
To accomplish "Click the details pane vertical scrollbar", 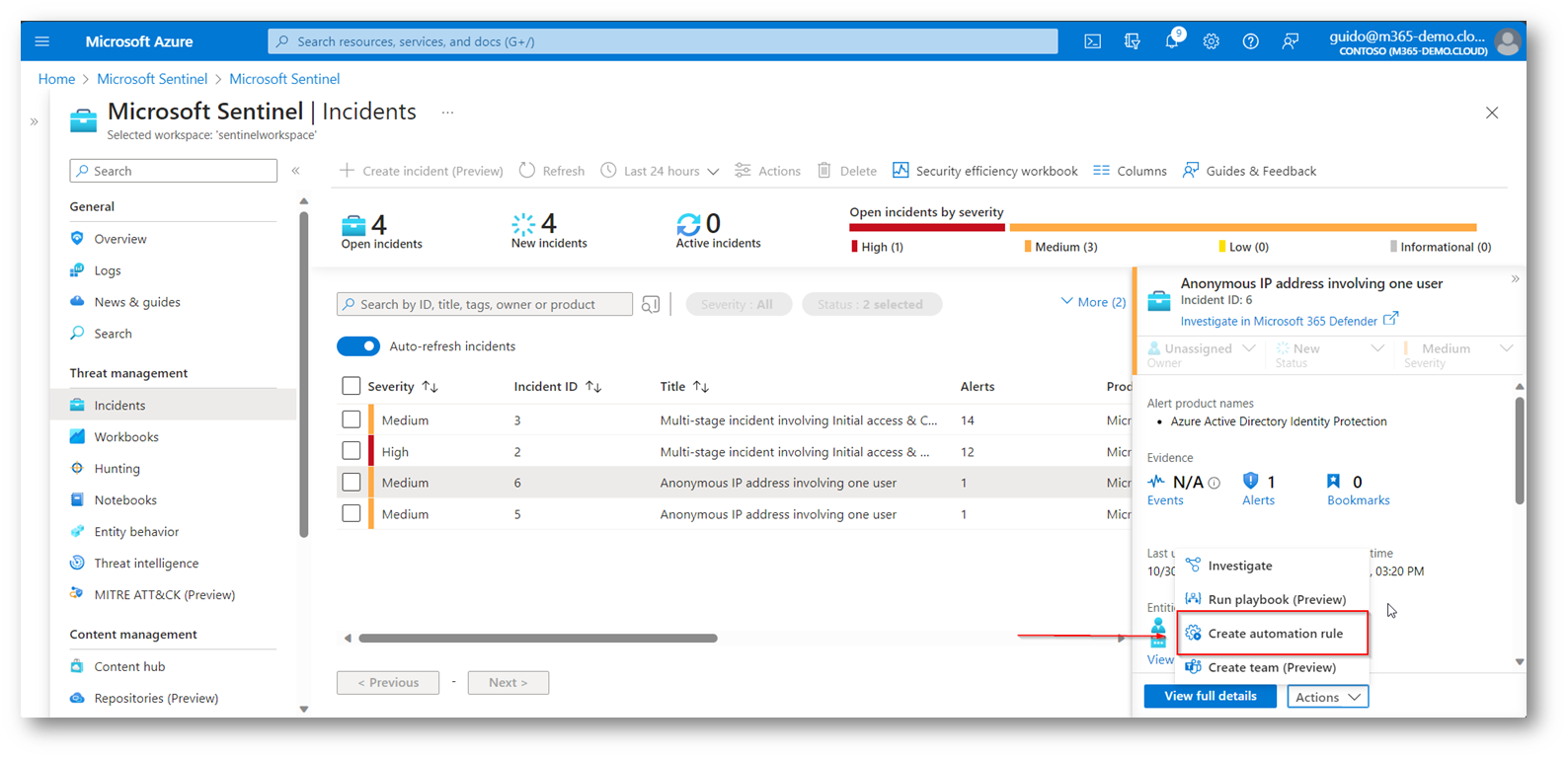I will point(1519,449).
